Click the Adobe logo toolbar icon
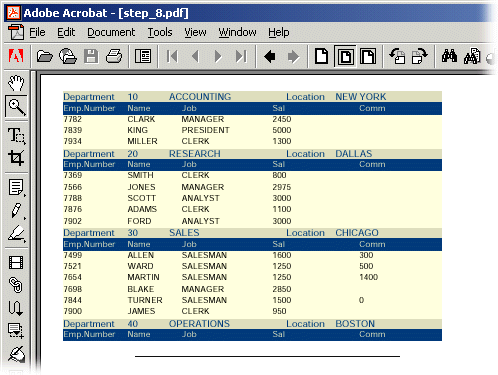 tap(16, 56)
